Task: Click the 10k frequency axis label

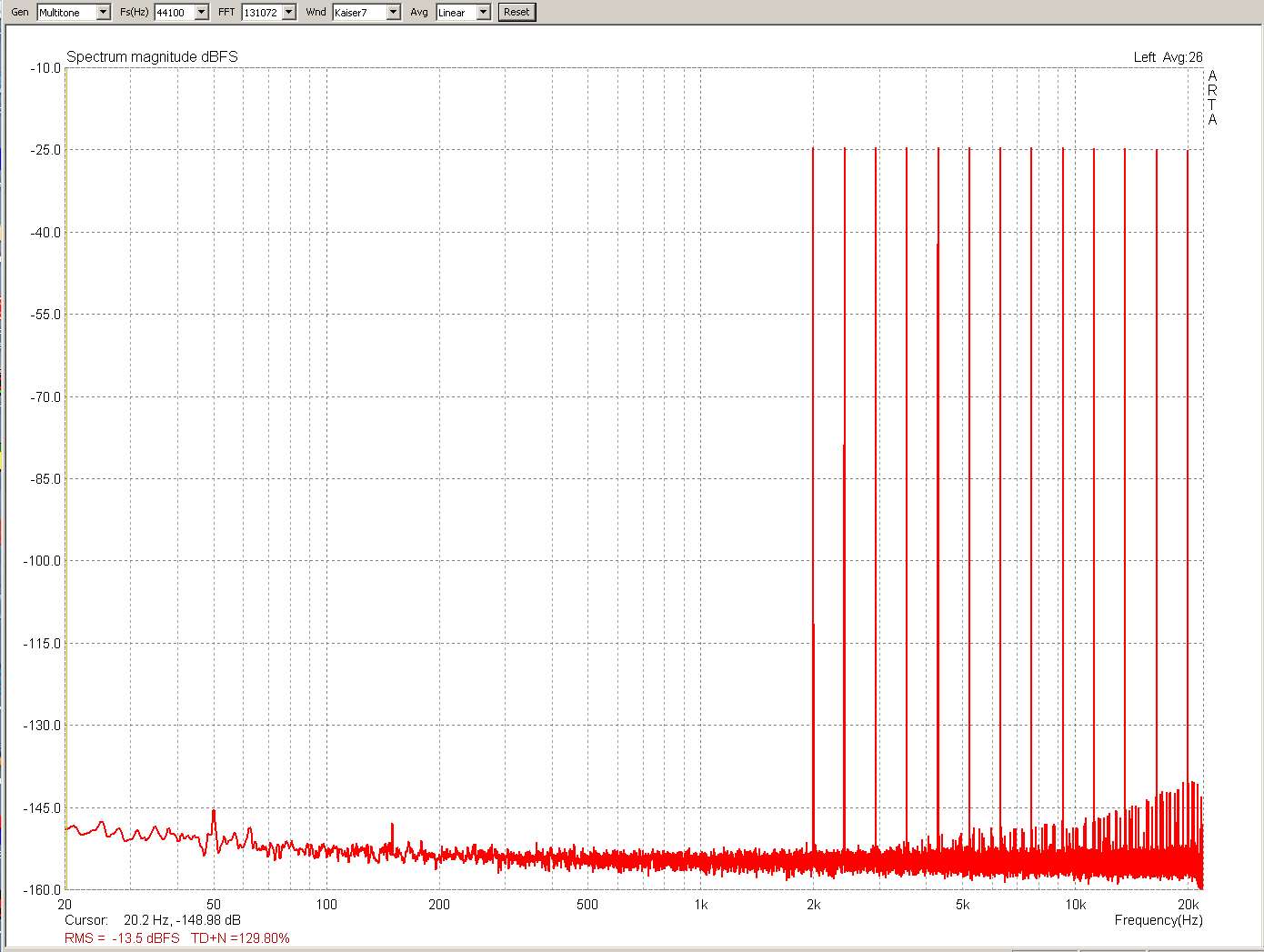Action: tap(1076, 905)
